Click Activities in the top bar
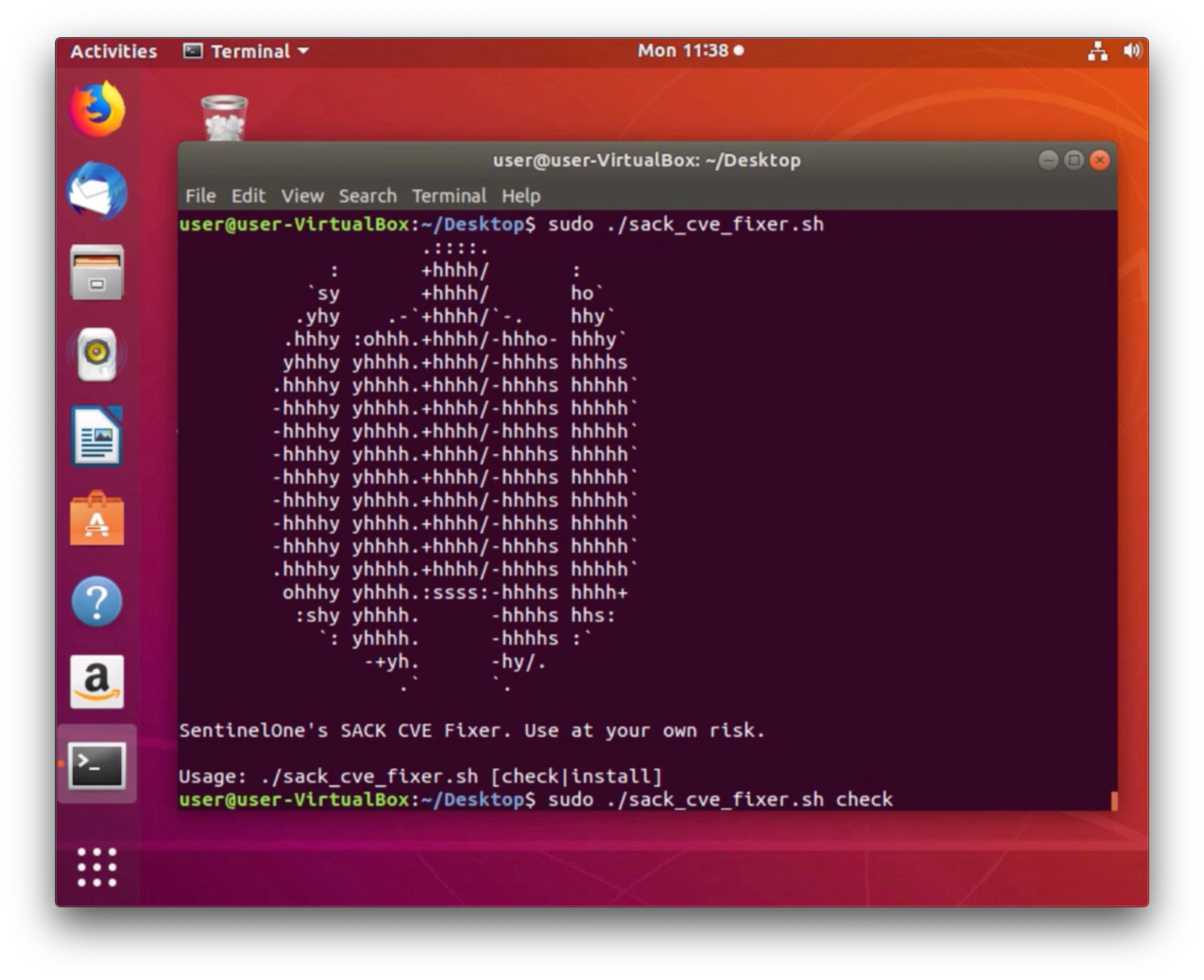1204x980 pixels. pos(113,52)
